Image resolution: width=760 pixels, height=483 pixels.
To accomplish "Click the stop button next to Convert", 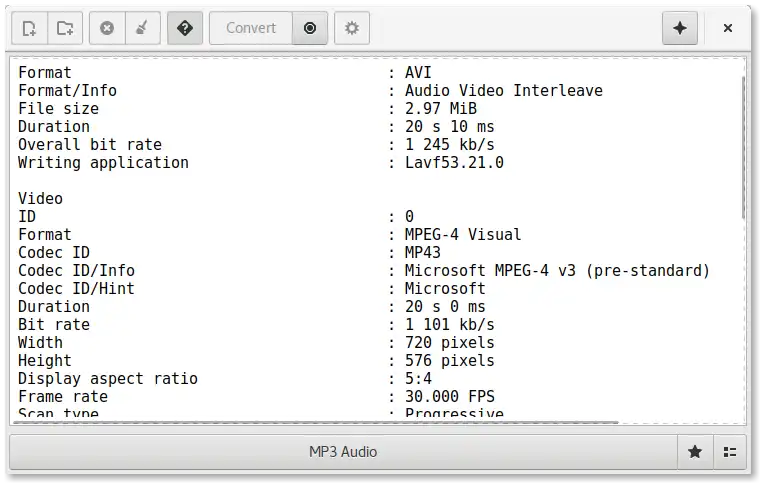I will point(310,28).
